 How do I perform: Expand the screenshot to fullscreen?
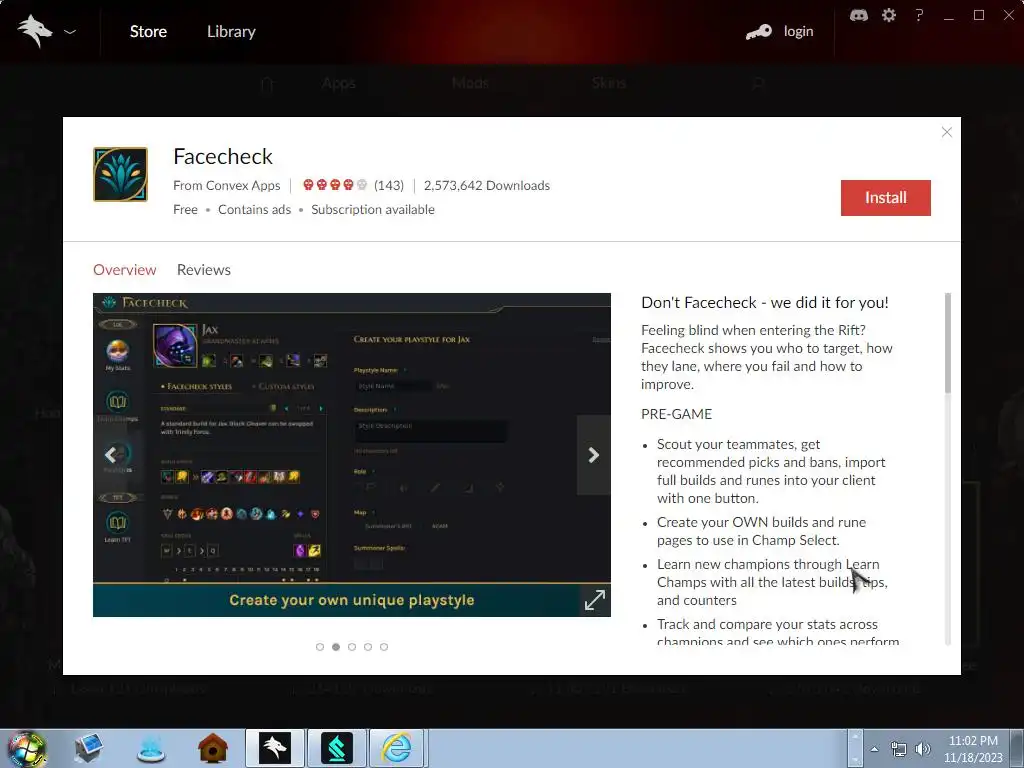tap(594, 600)
